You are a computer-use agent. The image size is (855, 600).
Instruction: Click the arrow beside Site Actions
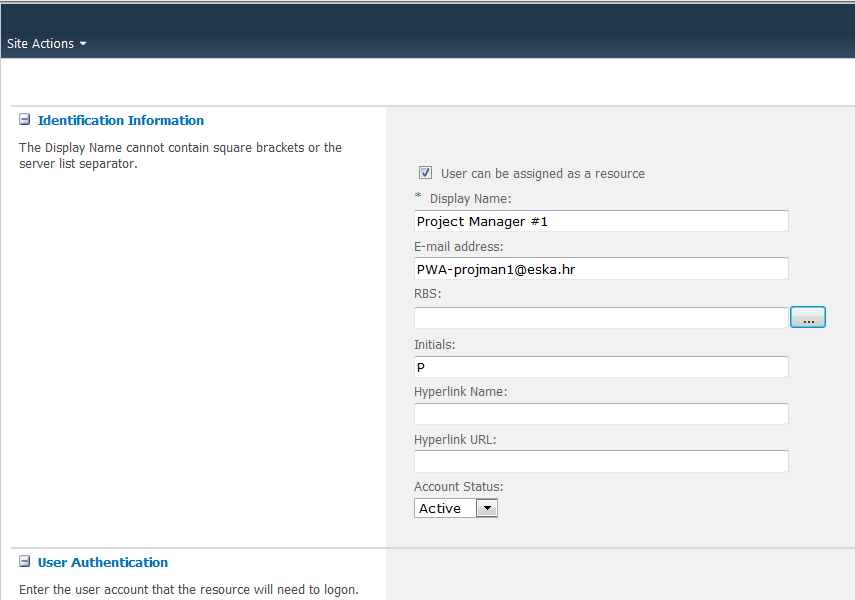(x=83, y=44)
